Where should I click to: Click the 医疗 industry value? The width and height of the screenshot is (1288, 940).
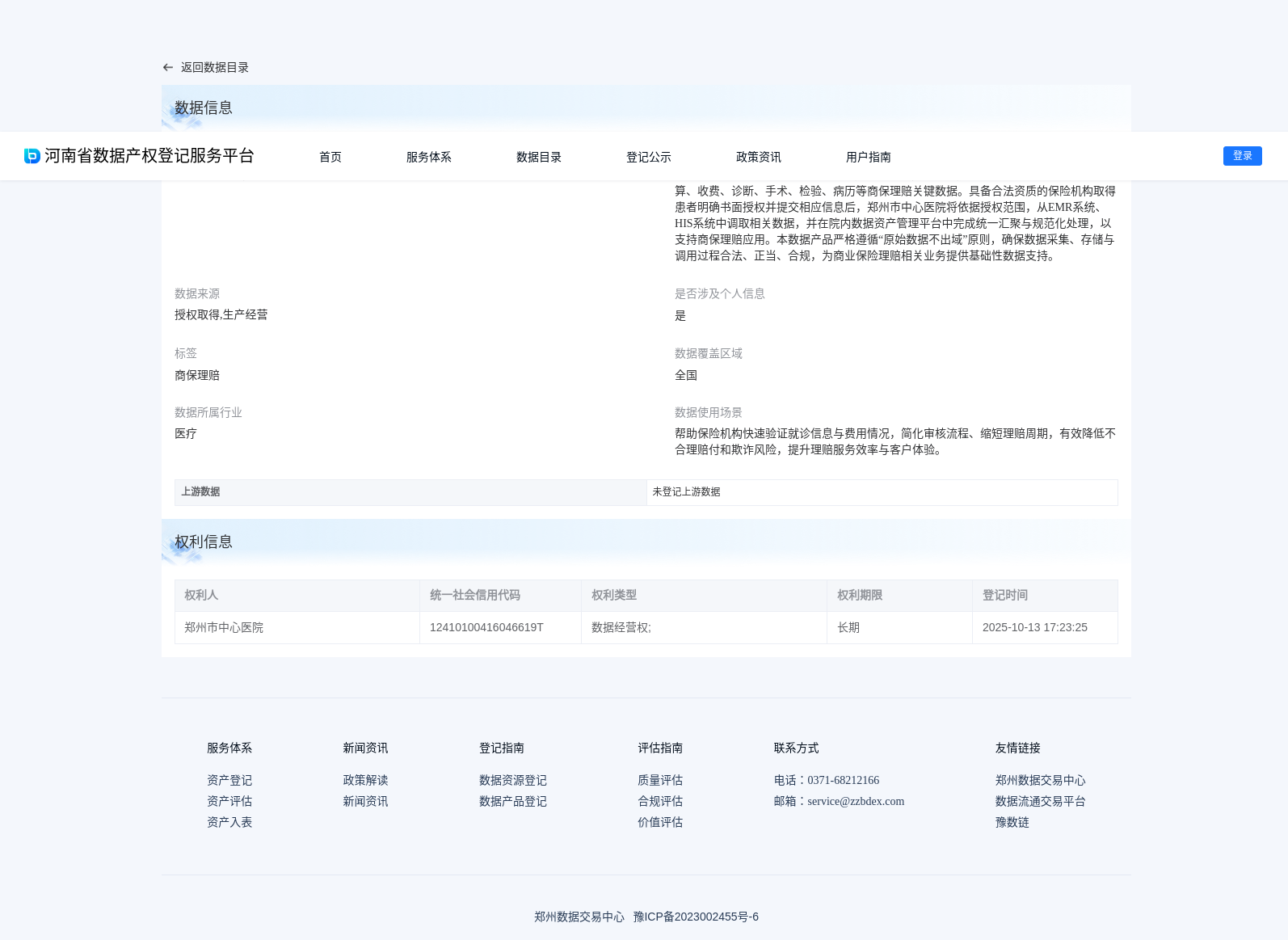pyautogui.click(x=186, y=433)
